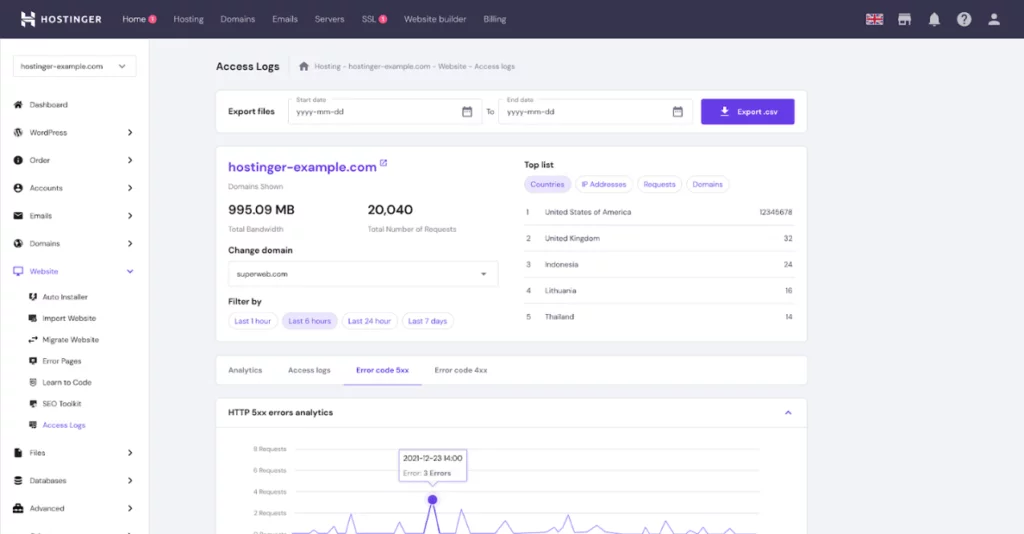This screenshot has height=534, width=1024.
Task: Open the help question mark icon
Action: [x=964, y=20]
